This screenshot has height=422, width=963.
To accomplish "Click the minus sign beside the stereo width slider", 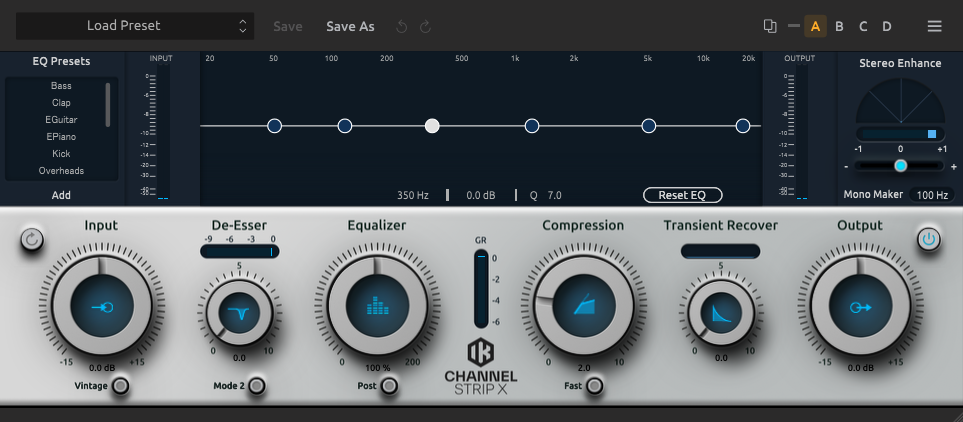I will 846,166.
